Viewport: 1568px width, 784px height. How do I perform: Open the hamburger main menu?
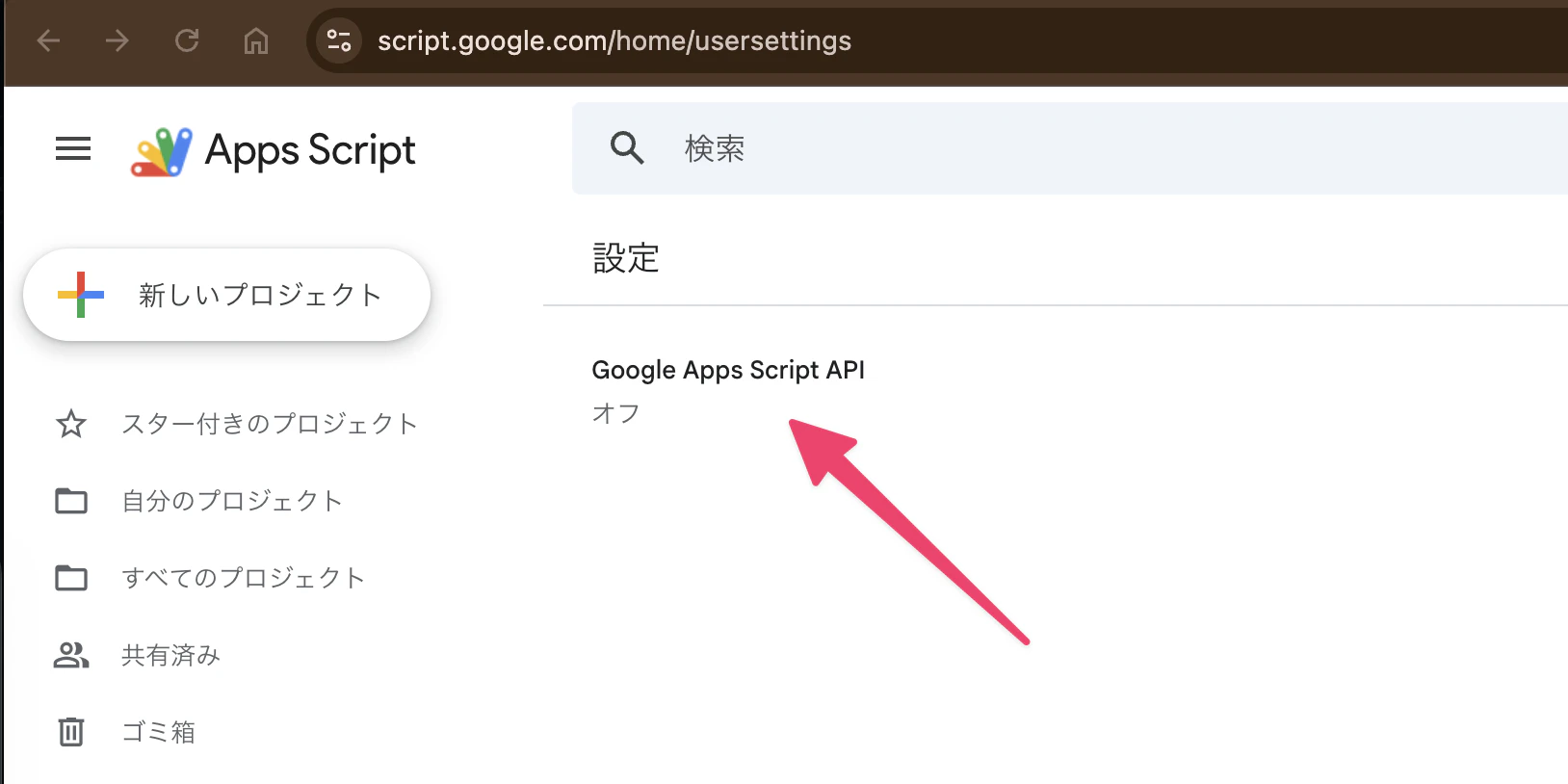click(73, 149)
